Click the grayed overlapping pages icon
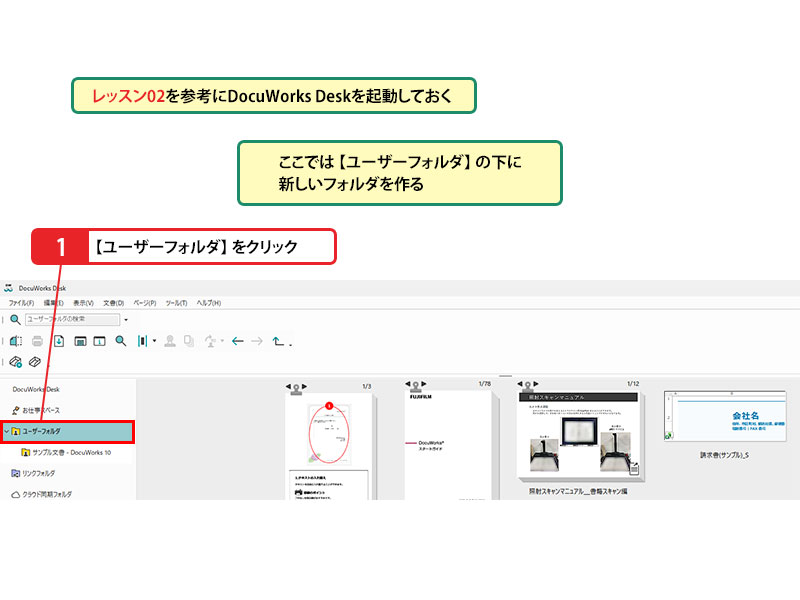Viewport: 800px width, 600px height. pyautogui.click(x=189, y=341)
